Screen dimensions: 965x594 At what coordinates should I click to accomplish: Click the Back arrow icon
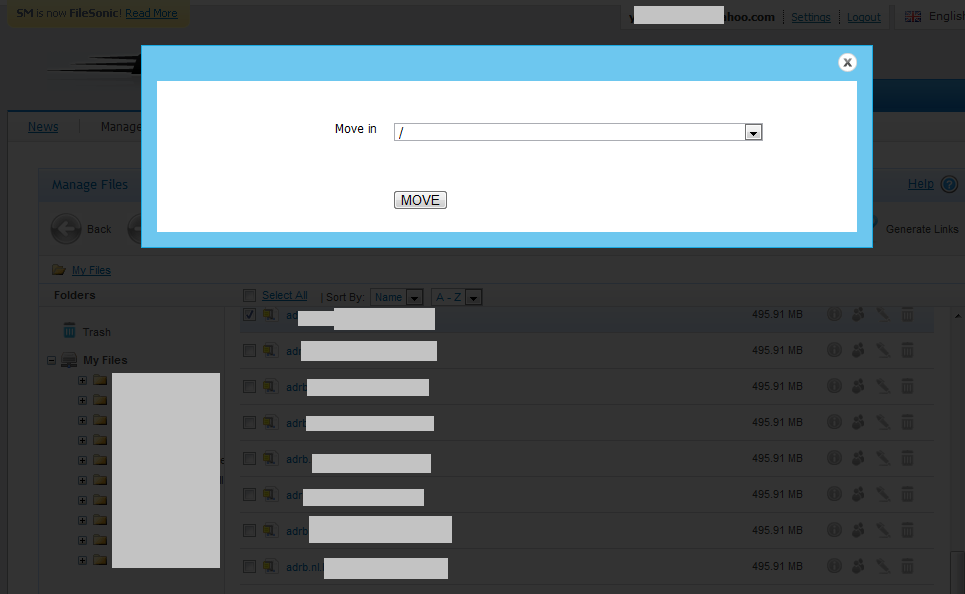click(66, 229)
